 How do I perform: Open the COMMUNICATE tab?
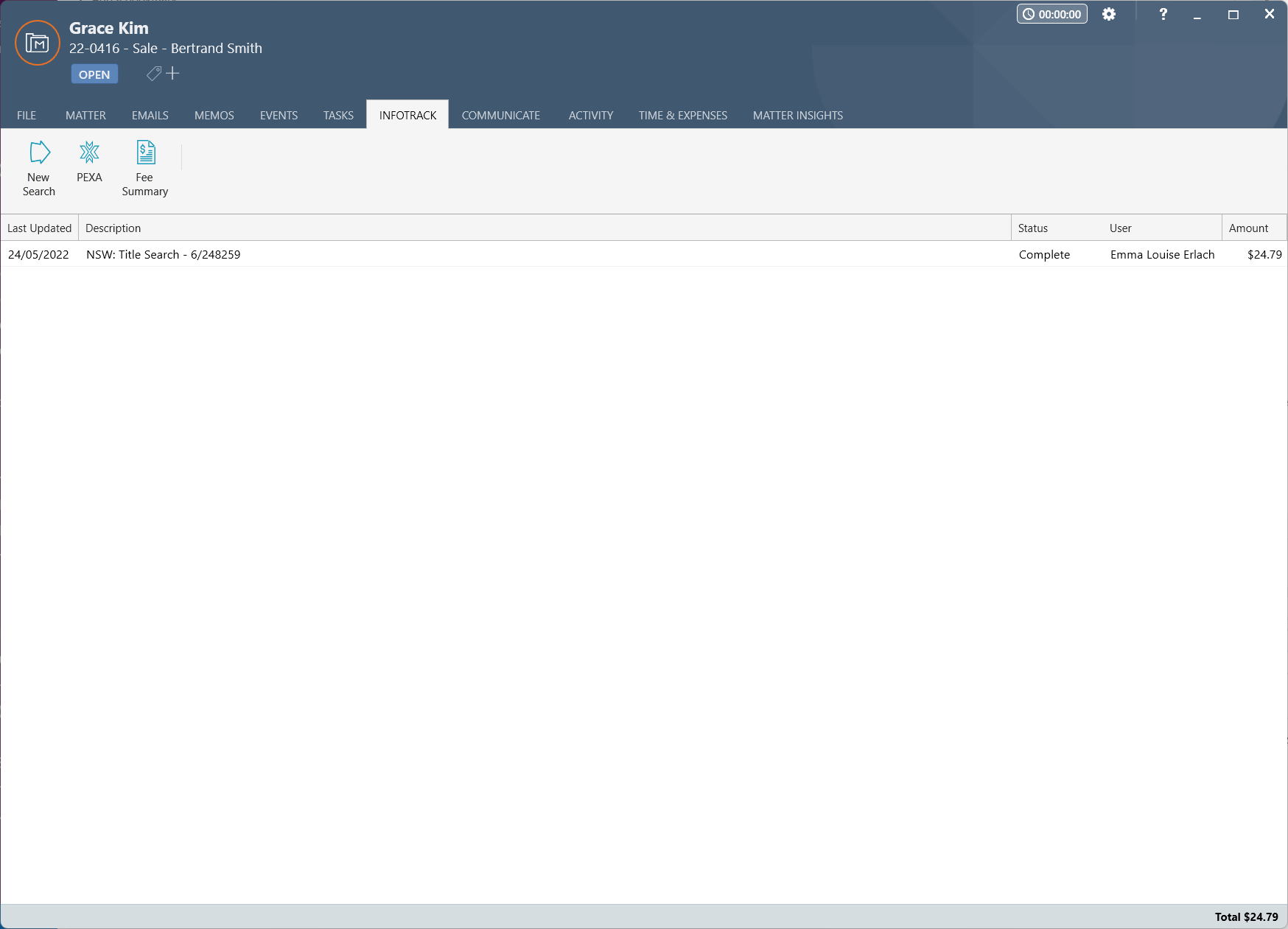(x=500, y=115)
